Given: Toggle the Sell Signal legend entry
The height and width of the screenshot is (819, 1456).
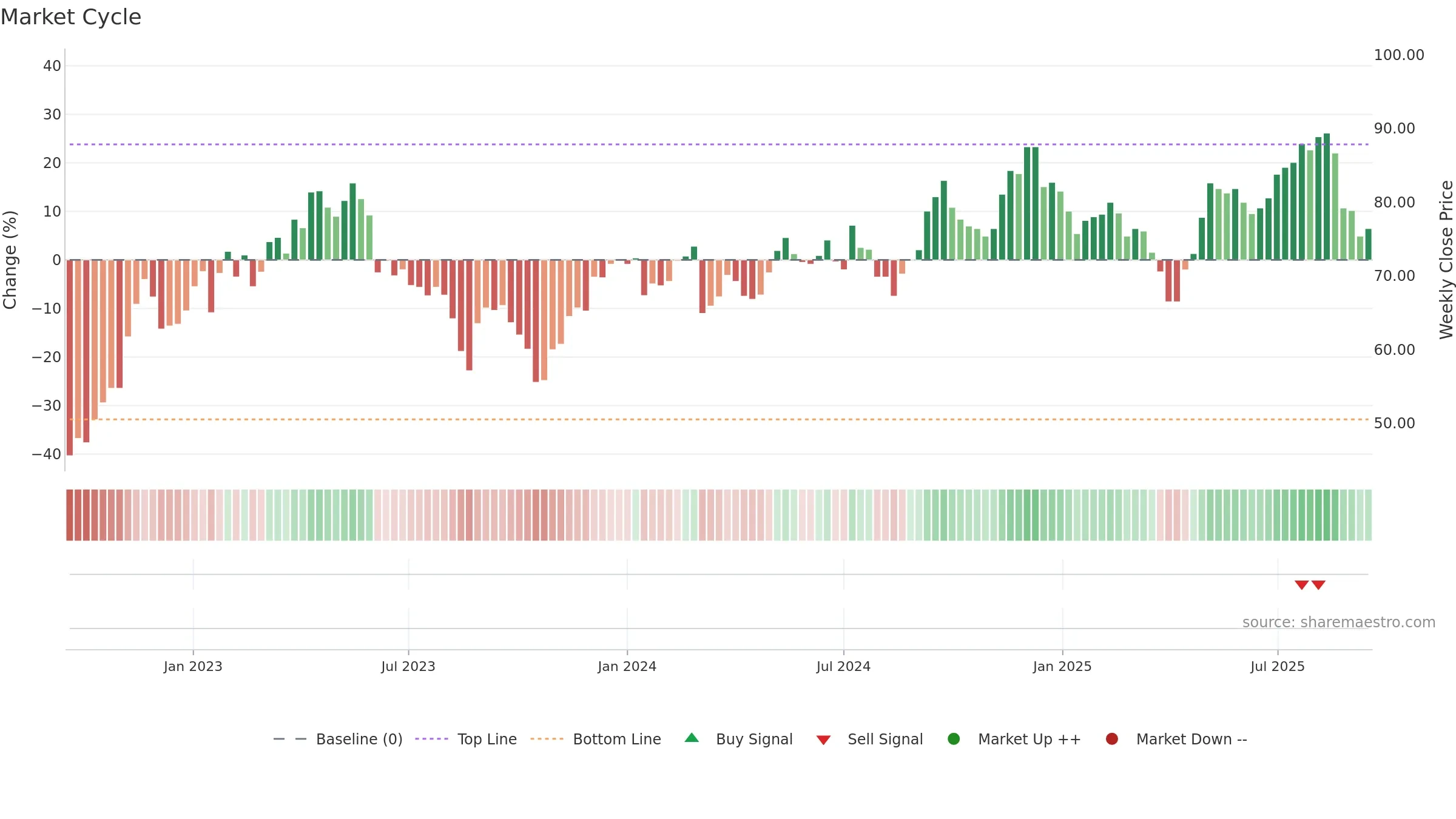Looking at the screenshot, I should (x=869, y=739).
